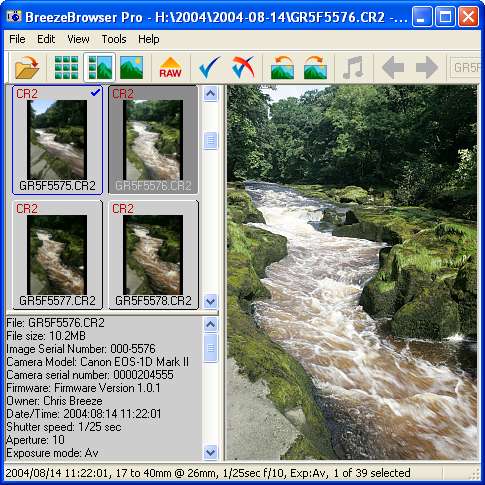Toggle checkmark on GR5F5575.CR2 thumbnail
Viewport: 485px width, 485px height.
coord(95,93)
